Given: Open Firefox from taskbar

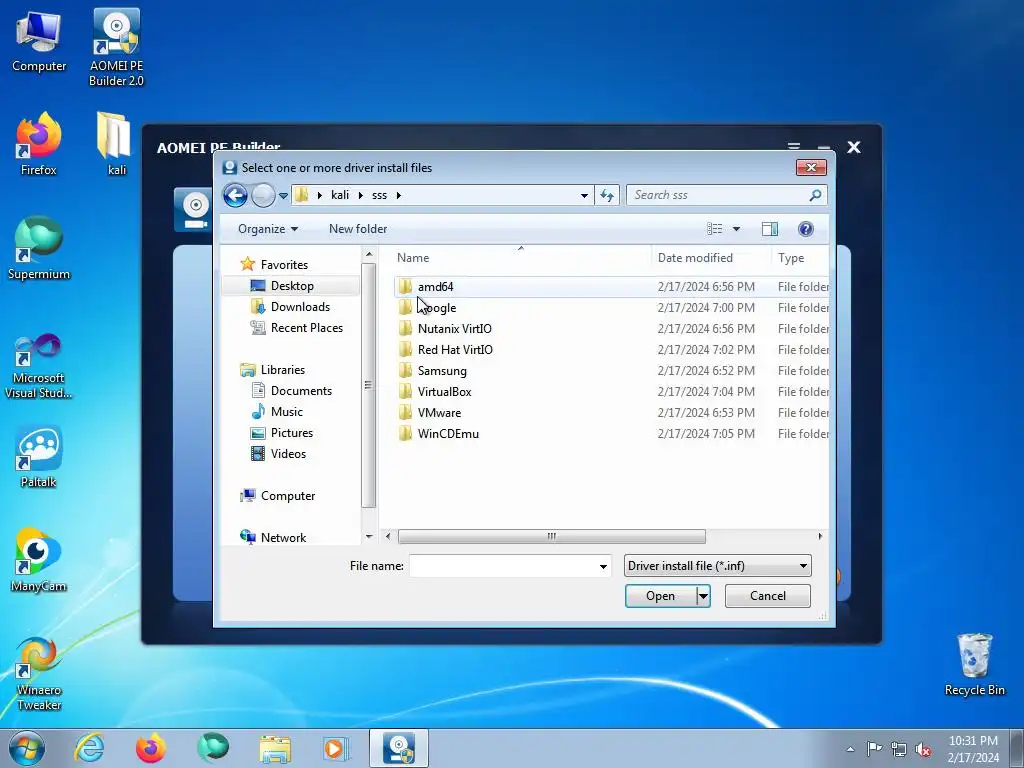Looking at the screenshot, I should [x=151, y=748].
